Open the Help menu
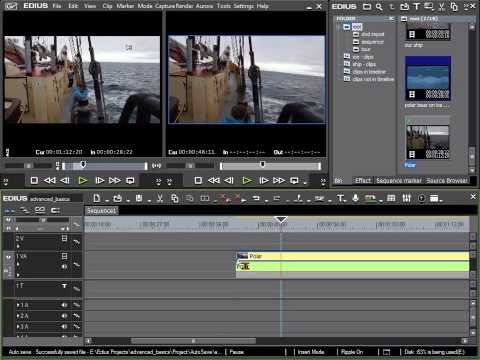Viewport: 480px width, 360px height. coord(263,6)
